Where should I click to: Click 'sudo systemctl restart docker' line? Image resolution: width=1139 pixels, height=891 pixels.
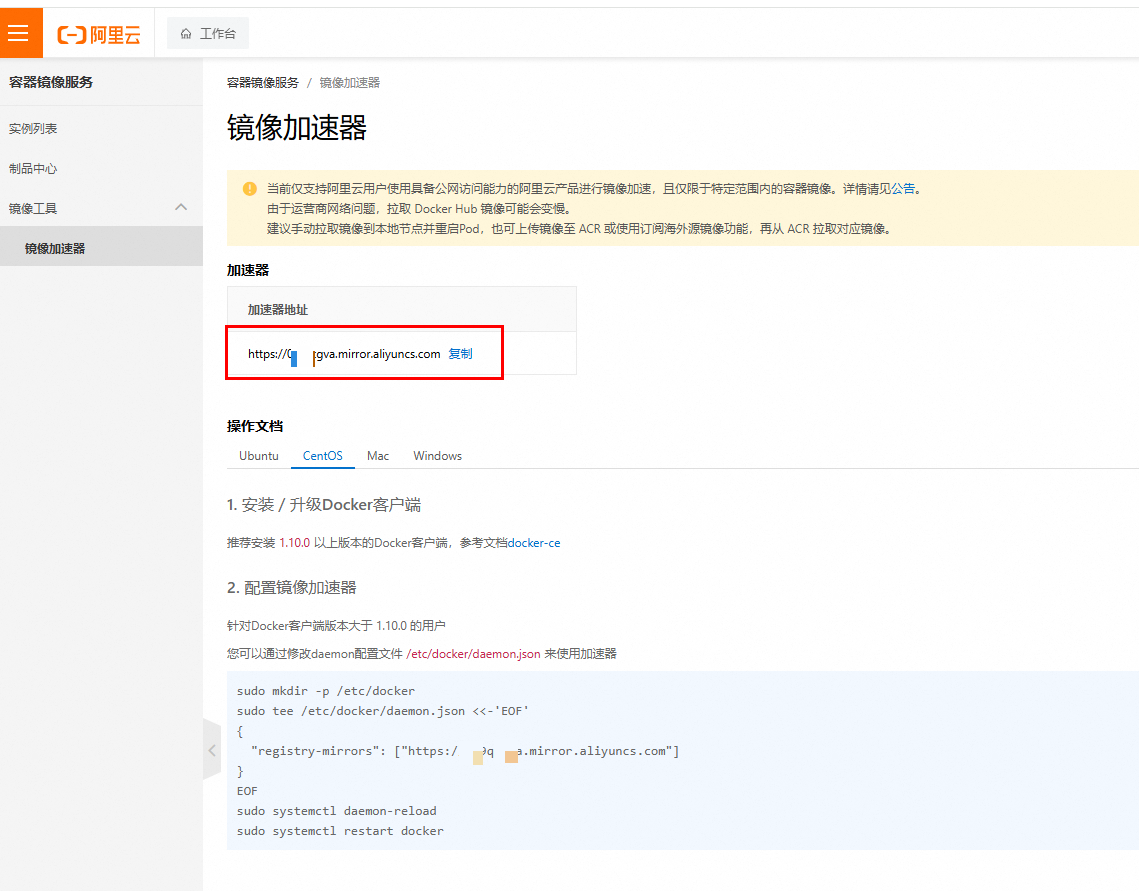(x=340, y=831)
